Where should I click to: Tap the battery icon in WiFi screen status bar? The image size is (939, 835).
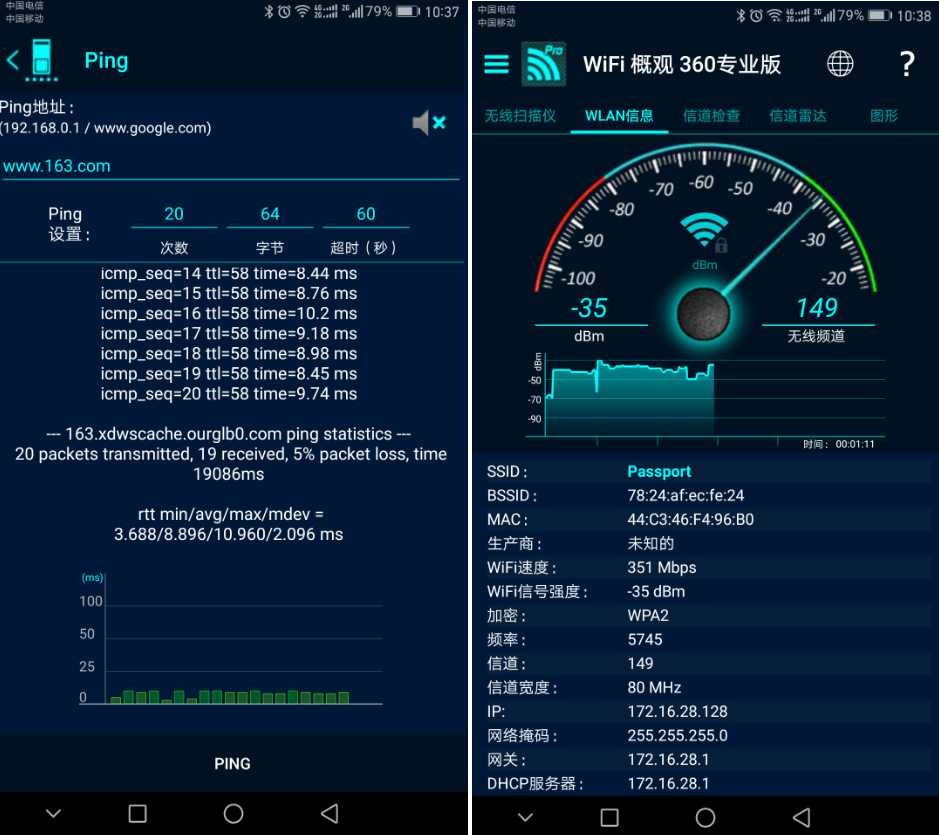[x=880, y=16]
